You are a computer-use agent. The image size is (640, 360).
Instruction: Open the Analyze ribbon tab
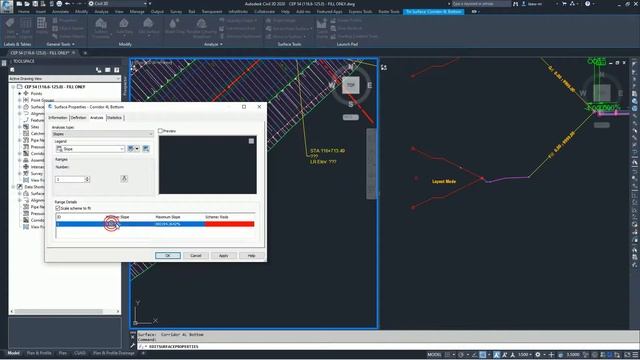101,11
